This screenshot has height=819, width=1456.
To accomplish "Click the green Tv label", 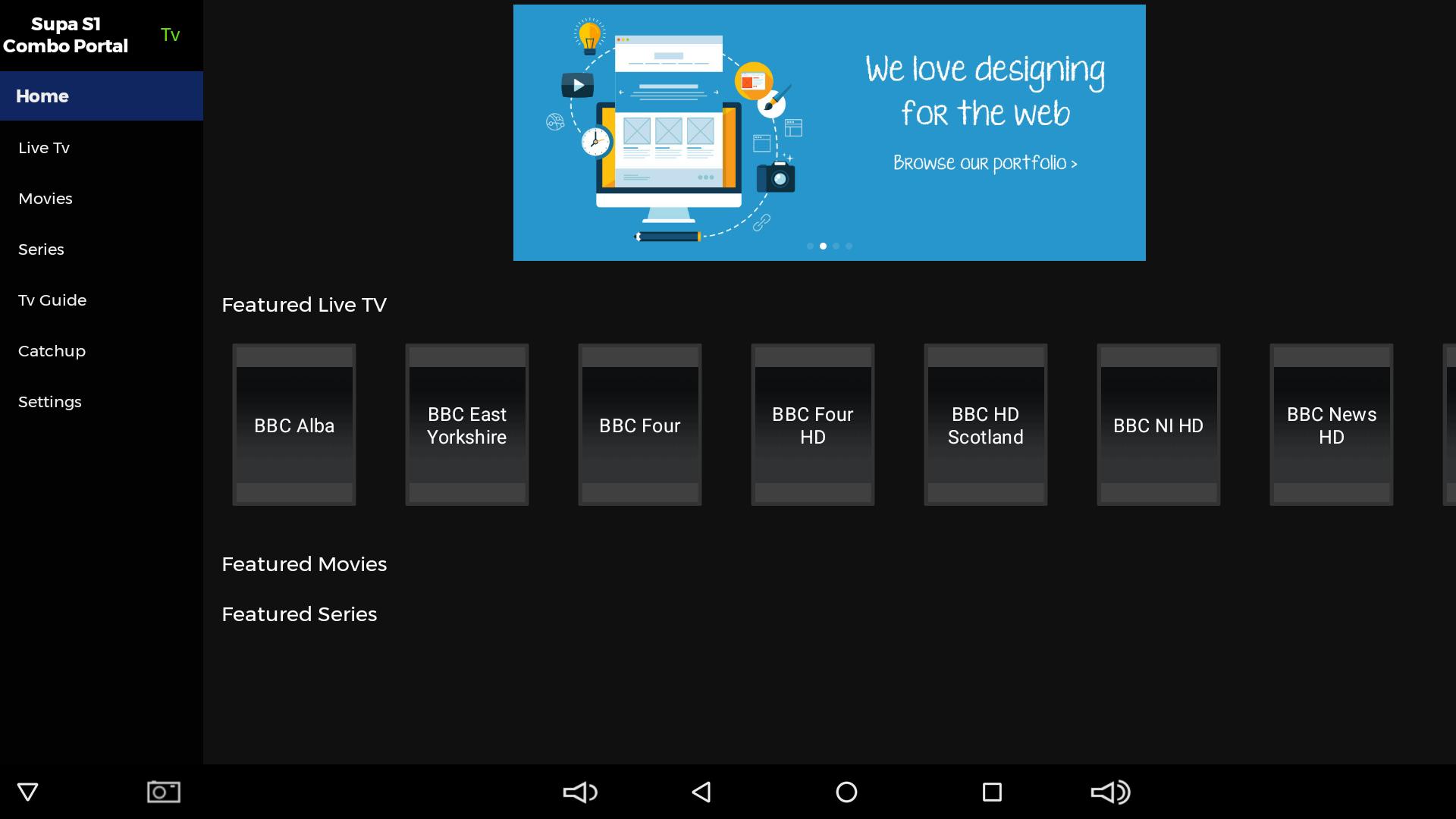I will pyautogui.click(x=171, y=35).
